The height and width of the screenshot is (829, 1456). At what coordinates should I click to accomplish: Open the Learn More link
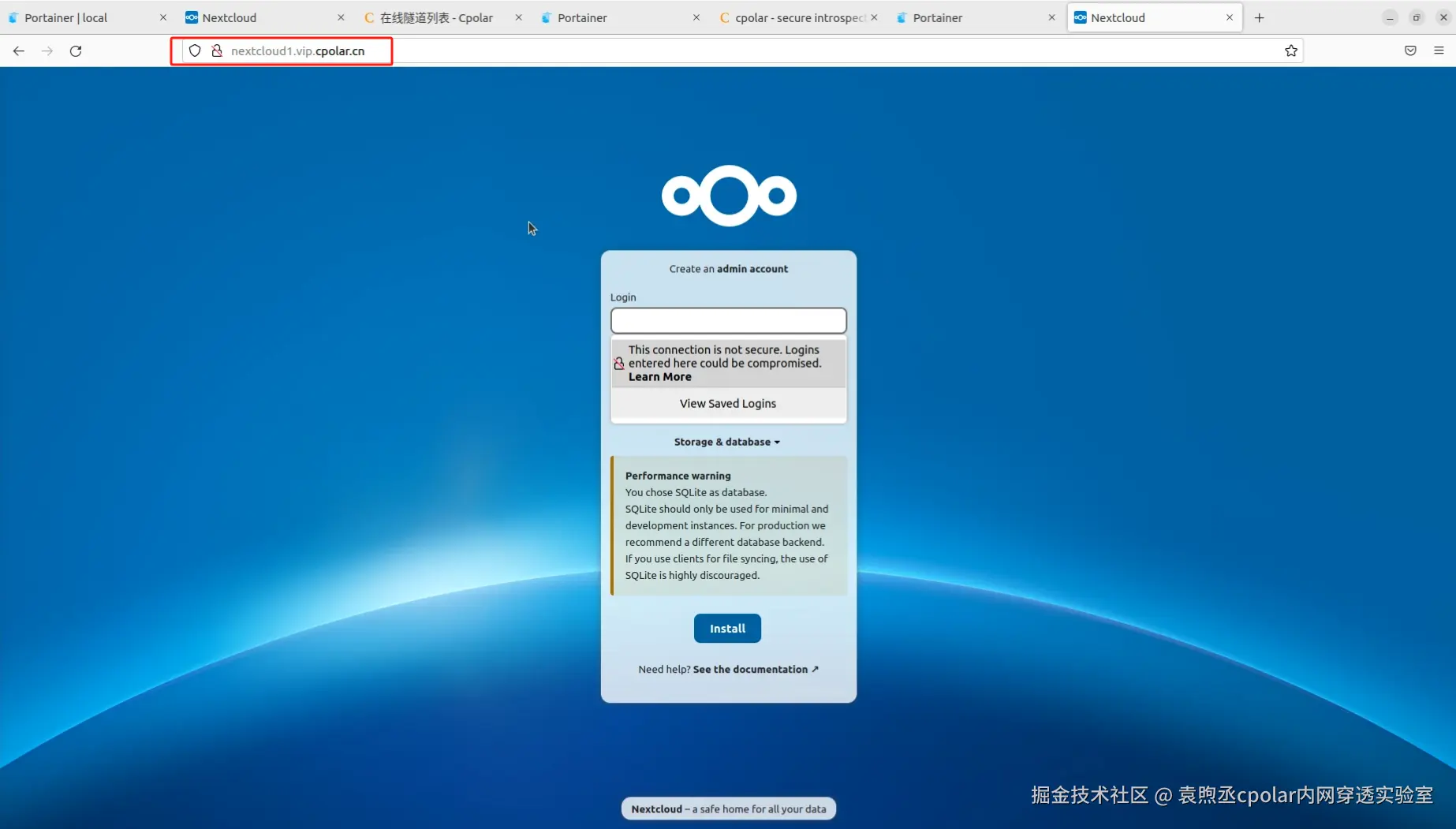pyautogui.click(x=659, y=377)
